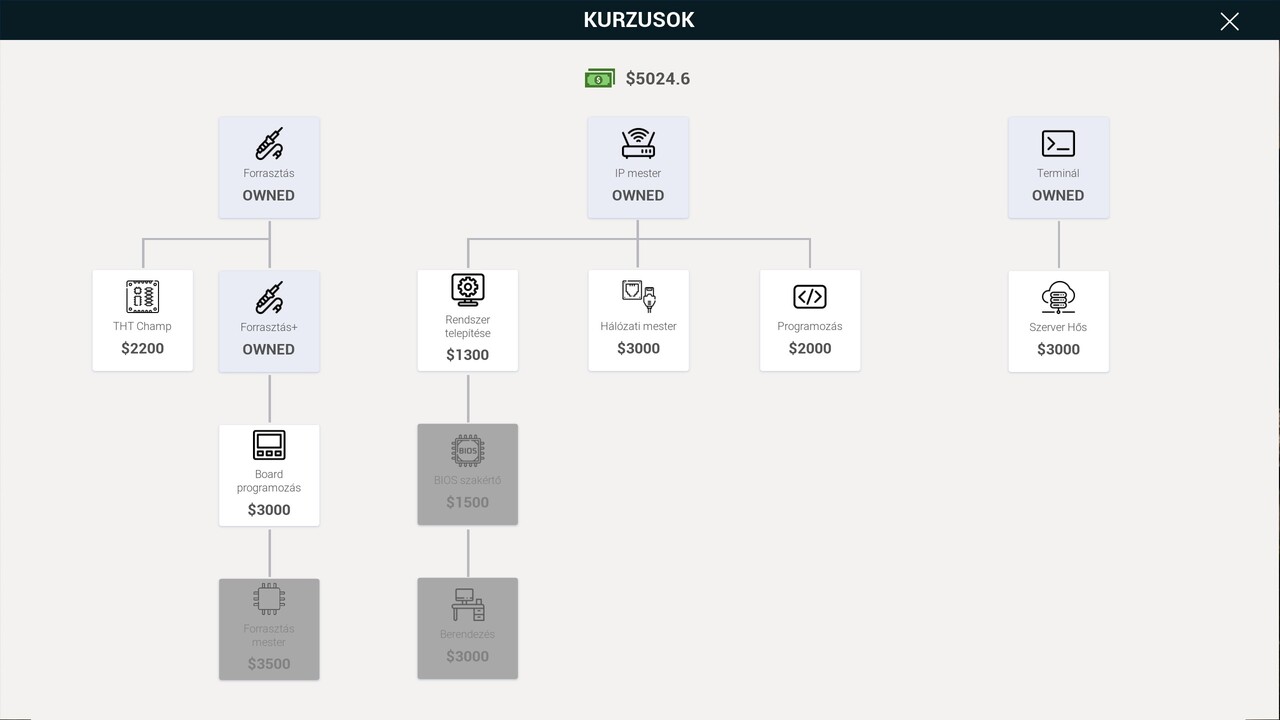This screenshot has width=1280, height=720.
Task: Select the THT Champ circuit board icon
Action: coord(143,297)
